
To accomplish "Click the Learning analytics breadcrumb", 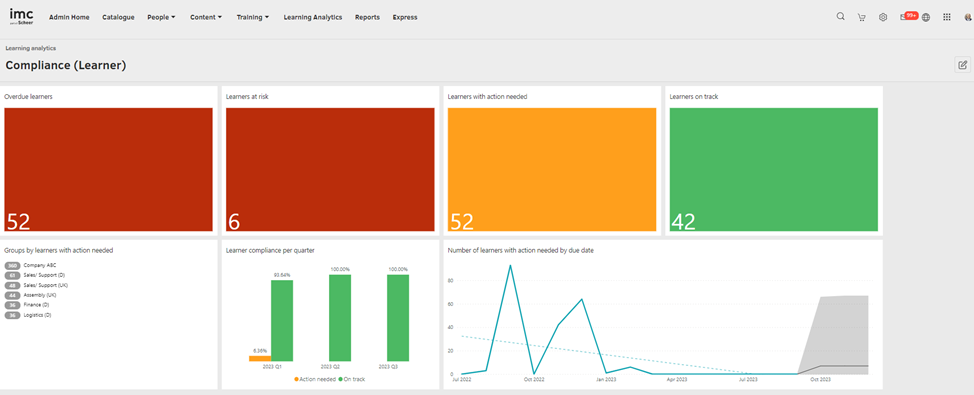I will [x=31, y=48].
